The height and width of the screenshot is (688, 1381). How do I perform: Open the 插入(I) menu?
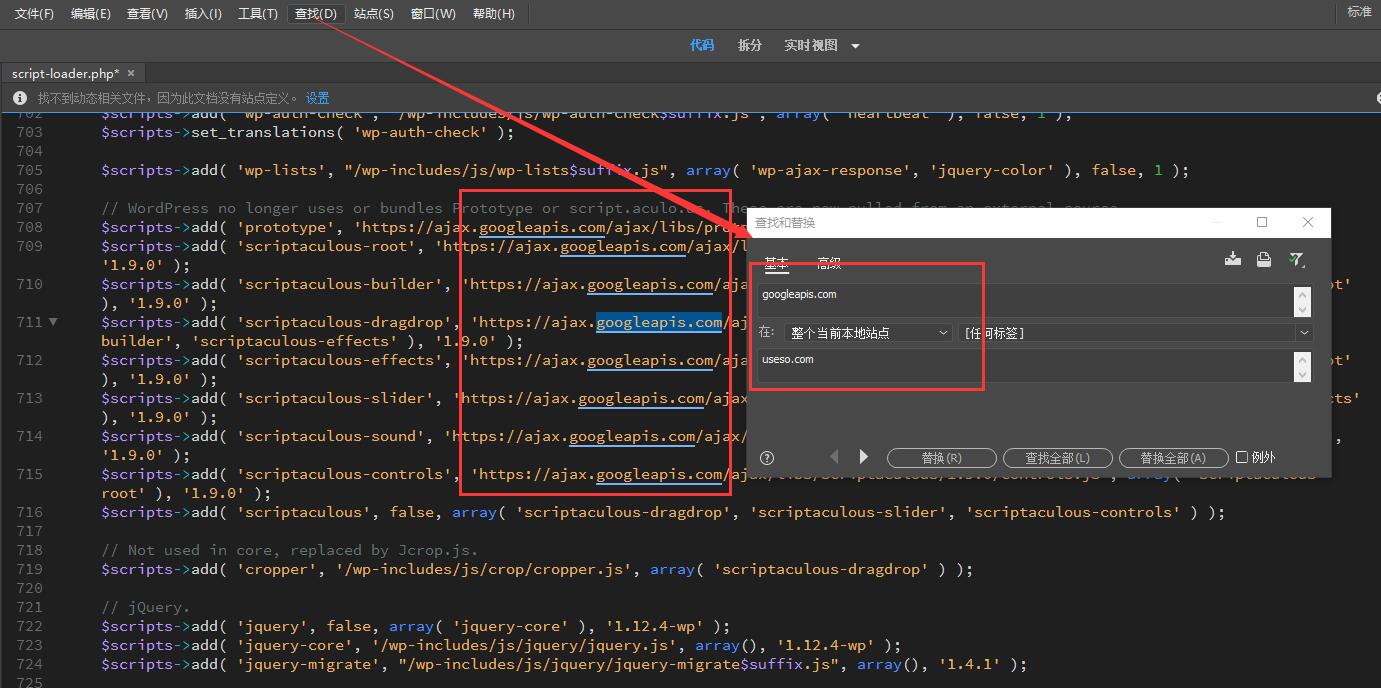click(x=203, y=13)
